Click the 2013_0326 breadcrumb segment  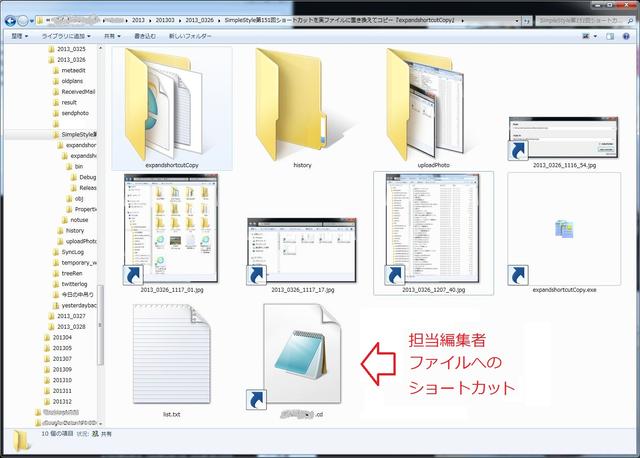199,20
